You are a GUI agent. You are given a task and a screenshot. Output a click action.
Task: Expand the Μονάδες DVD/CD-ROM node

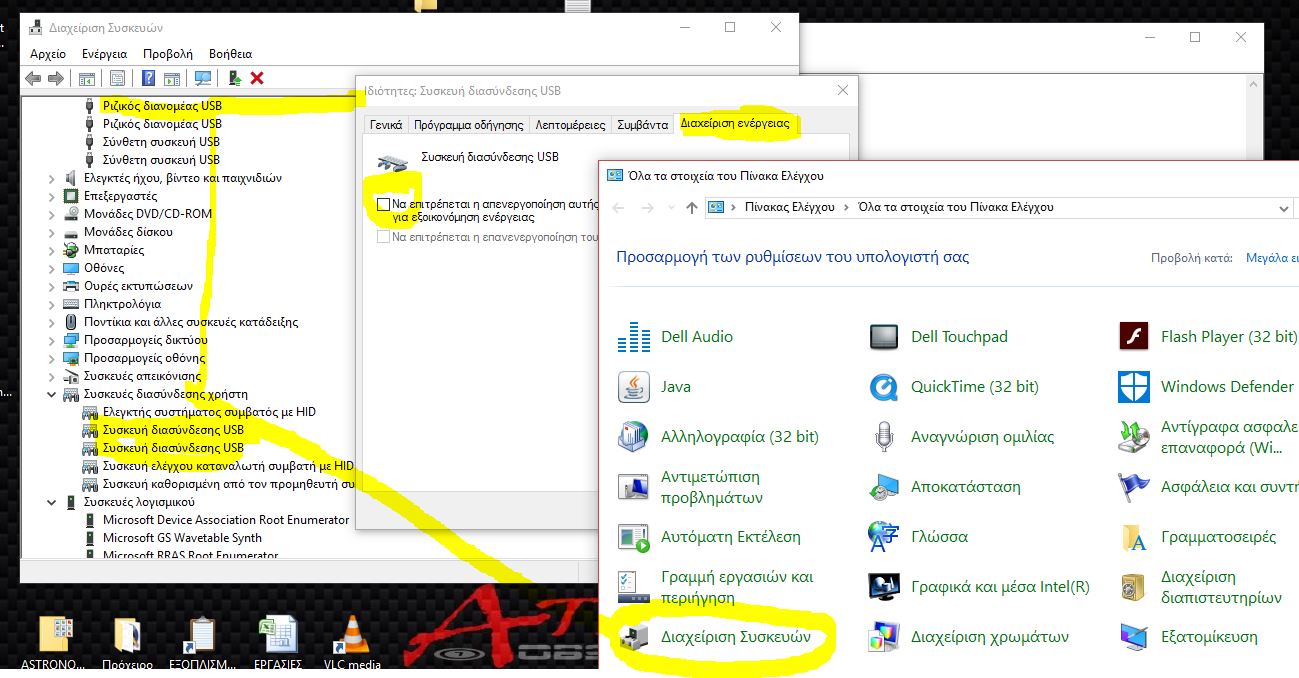[52, 214]
